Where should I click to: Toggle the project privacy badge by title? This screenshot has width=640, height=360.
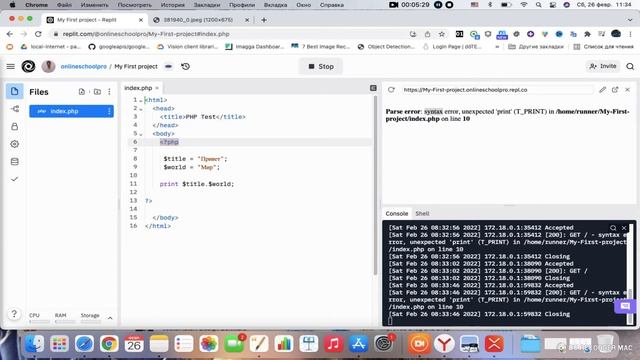(169, 66)
